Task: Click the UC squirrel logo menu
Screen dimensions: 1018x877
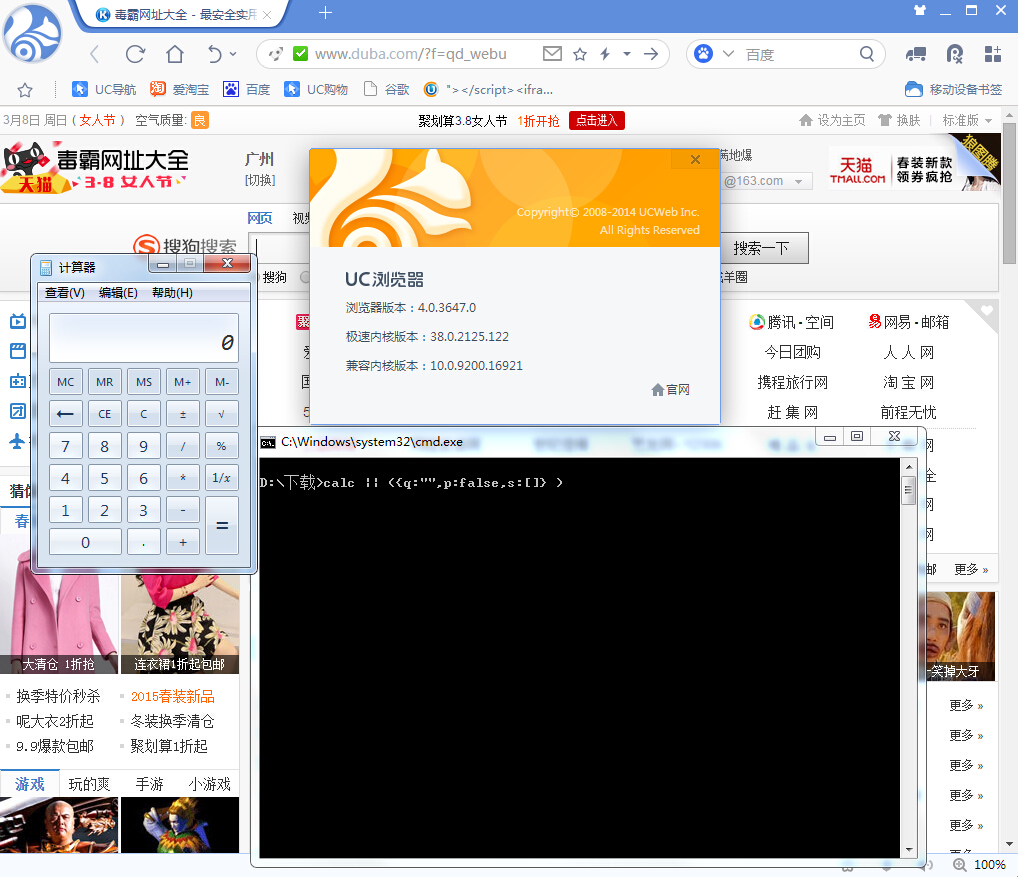Action: coord(32,34)
